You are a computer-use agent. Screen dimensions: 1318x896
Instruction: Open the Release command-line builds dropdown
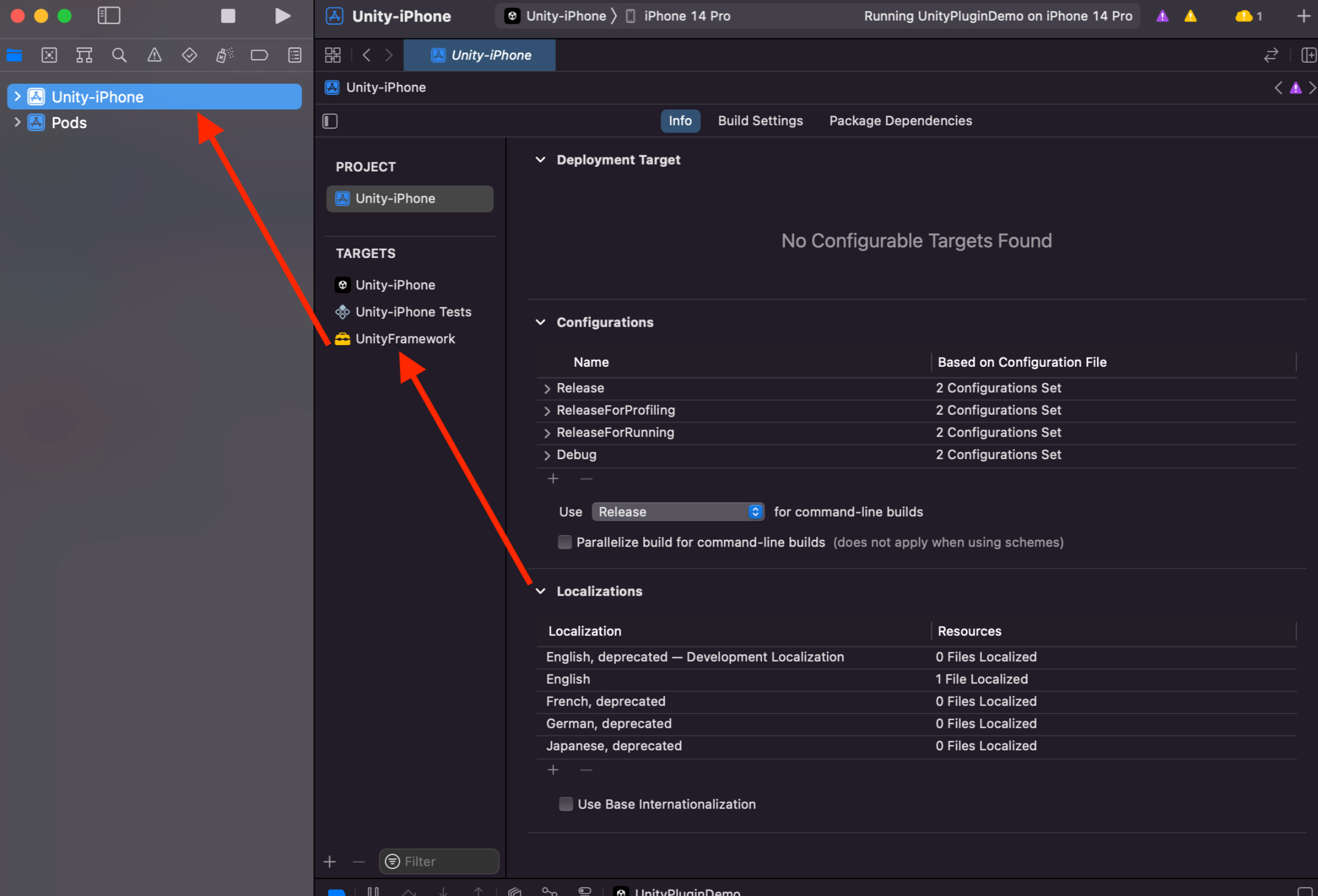click(x=677, y=511)
